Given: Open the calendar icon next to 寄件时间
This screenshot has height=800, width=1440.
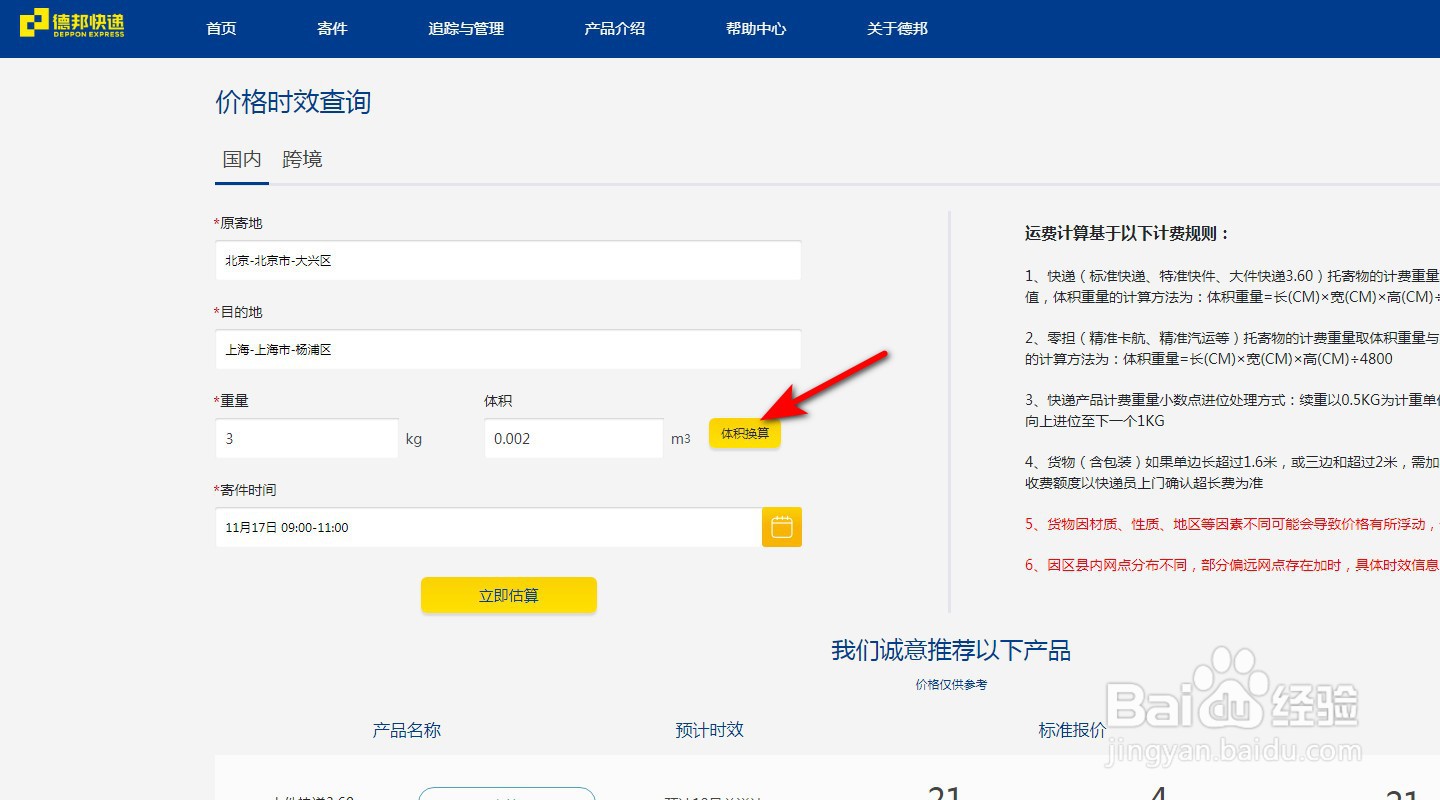Looking at the screenshot, I should tap(781, 527).
